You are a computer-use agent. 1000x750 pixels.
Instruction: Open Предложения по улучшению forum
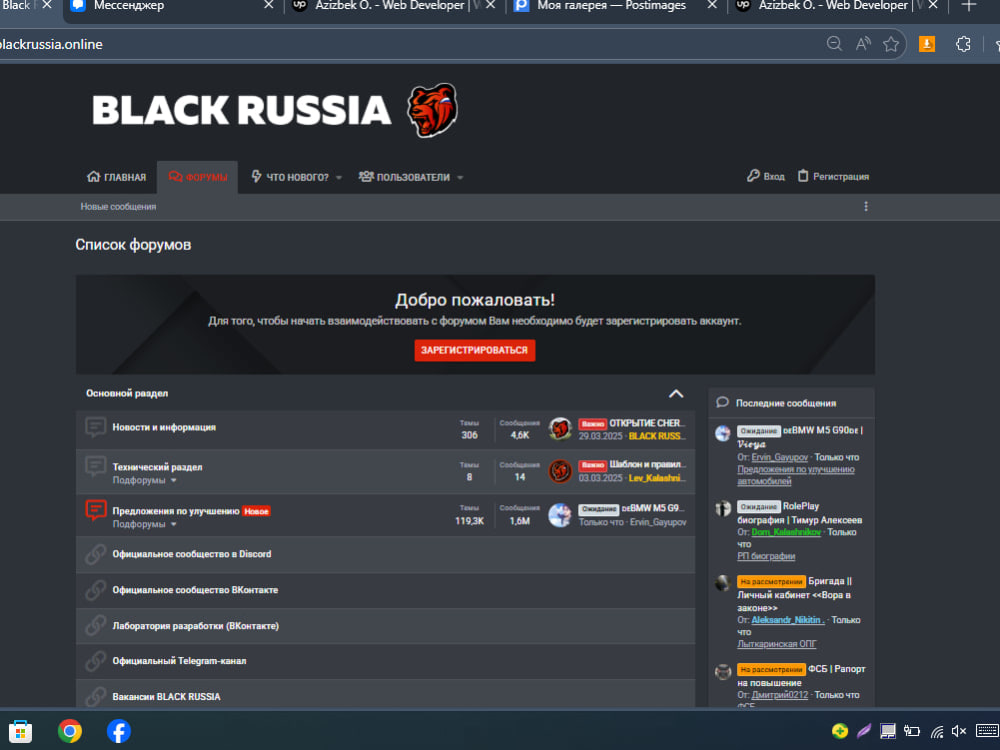(175, 511)
